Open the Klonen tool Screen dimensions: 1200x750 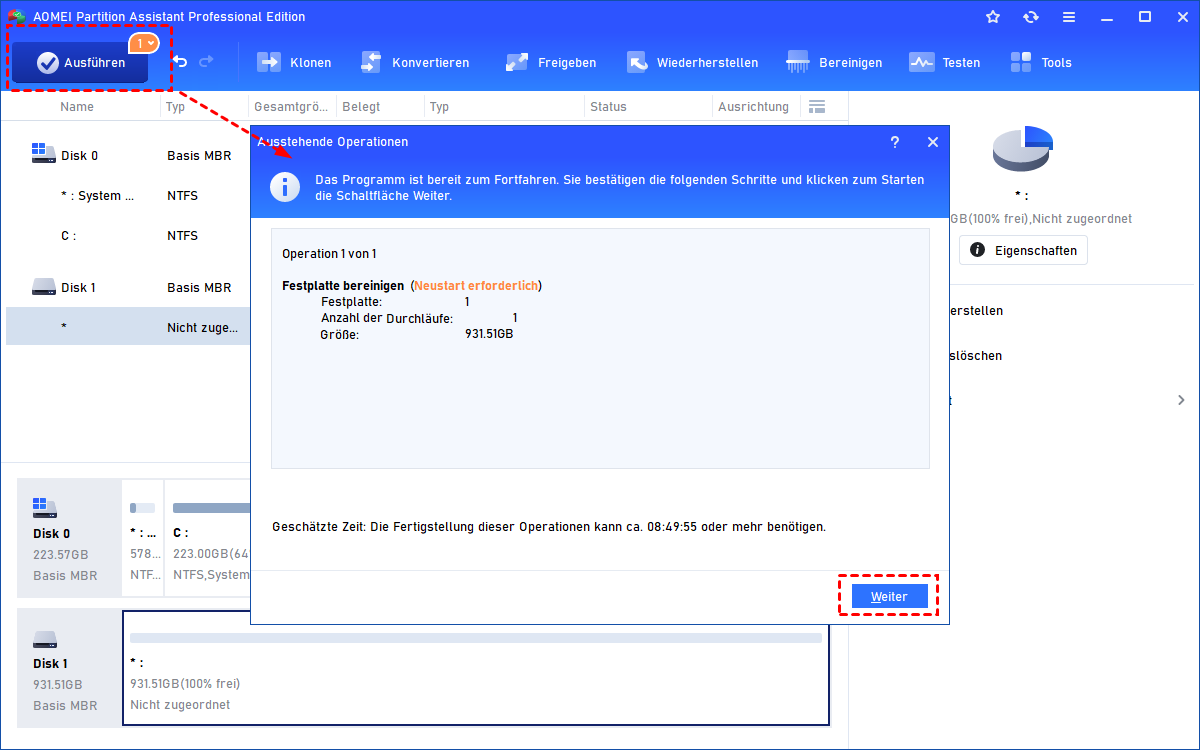[294, 63]
